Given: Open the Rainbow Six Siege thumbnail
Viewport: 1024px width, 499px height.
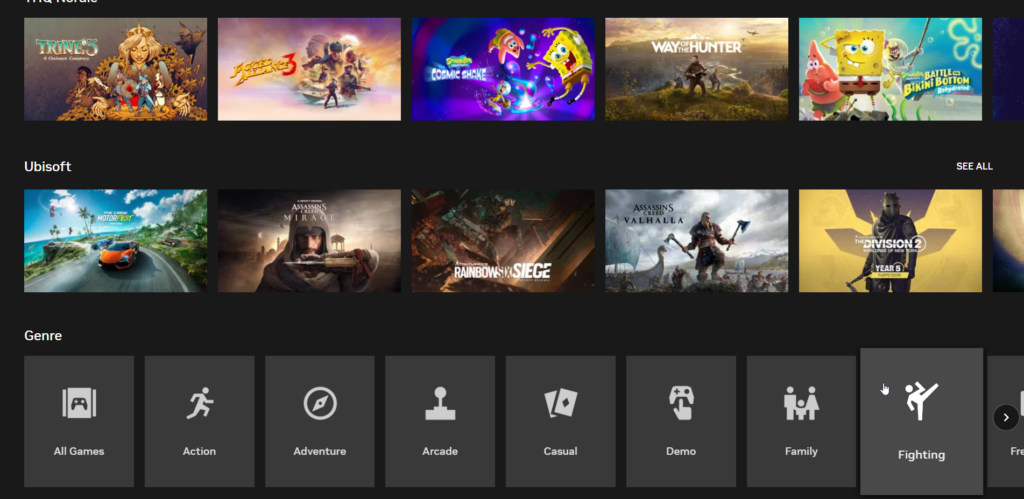Looking at the screenshot, I should coord(503,241).
